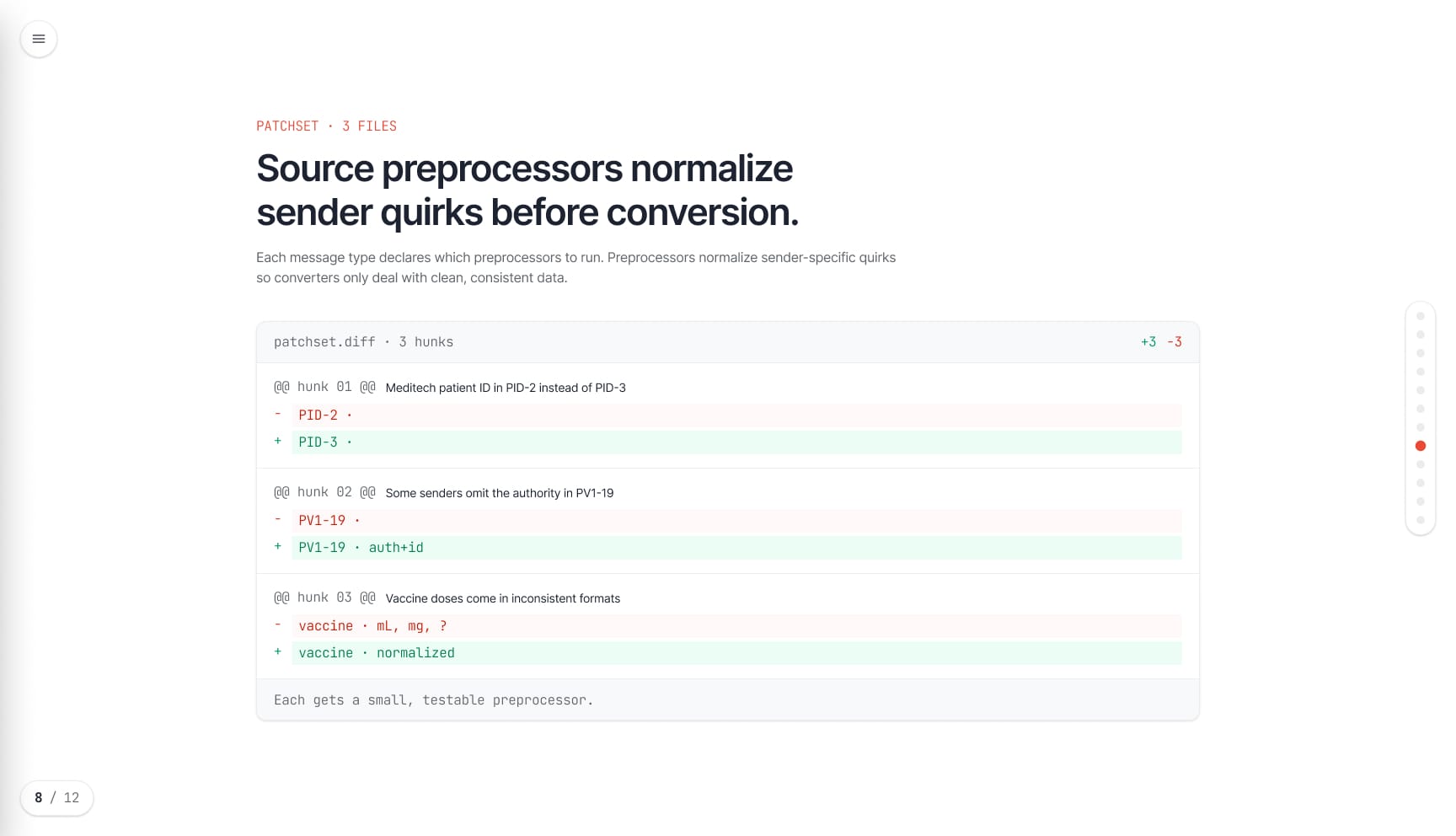The width and height of the screenshot is (1456, 836).
Task: Advance to slide 9 with its navigation dot
Action: click(1421, 464)
